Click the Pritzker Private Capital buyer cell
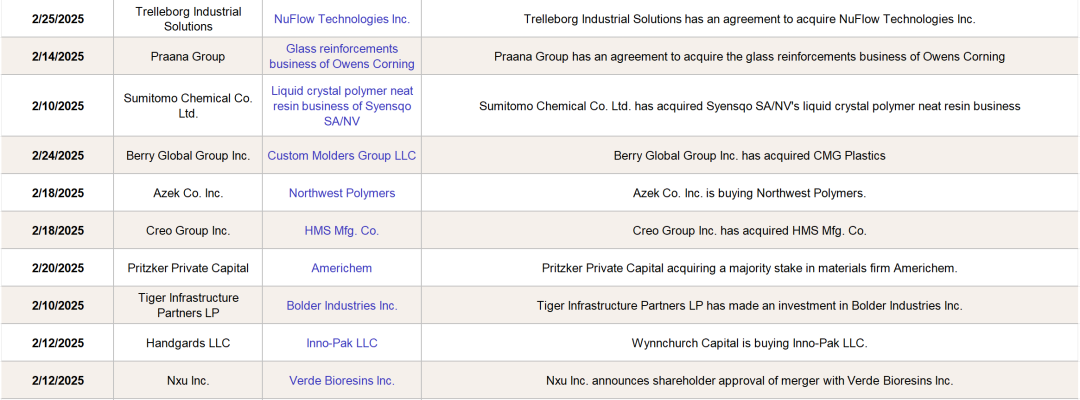 tap(188, 268)
